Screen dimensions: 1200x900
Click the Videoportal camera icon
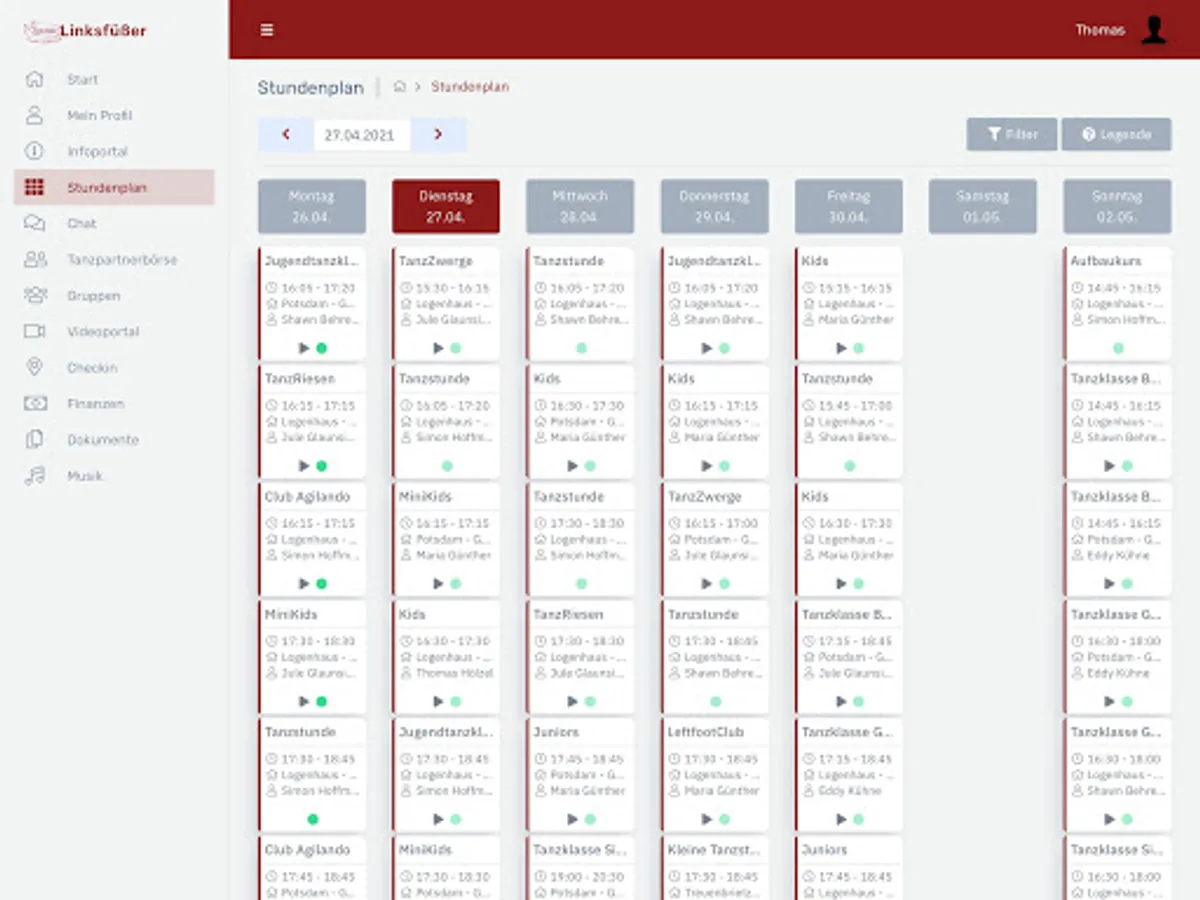pos(35,331)
